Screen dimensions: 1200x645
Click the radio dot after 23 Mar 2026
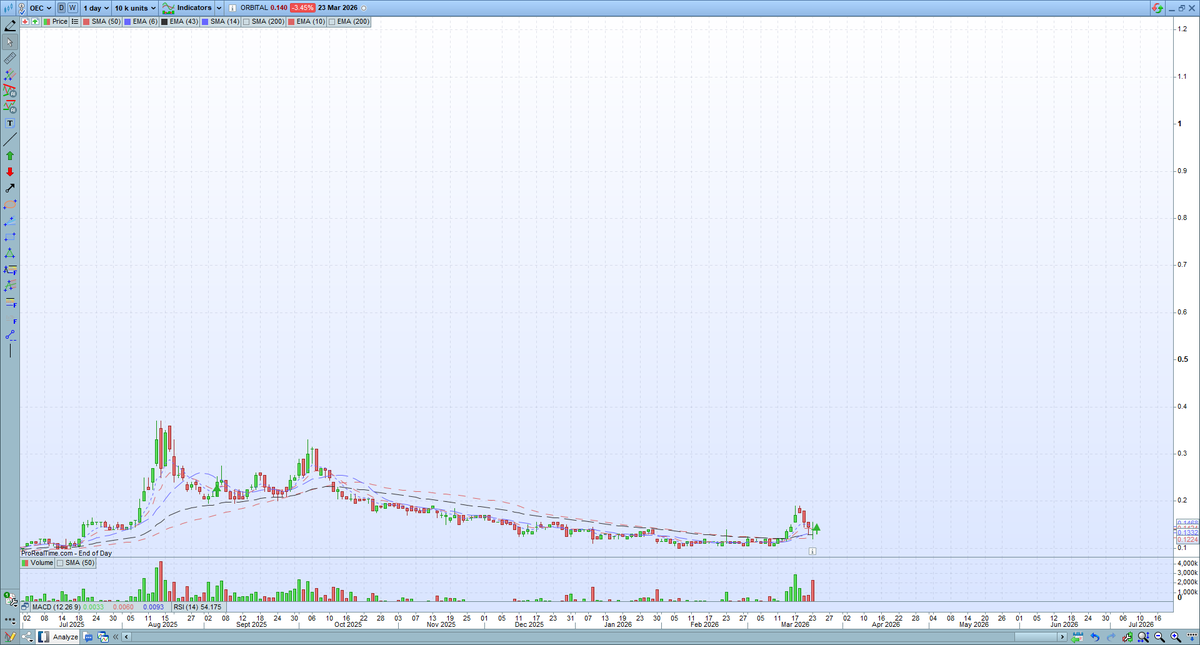[x=363, y=8]
